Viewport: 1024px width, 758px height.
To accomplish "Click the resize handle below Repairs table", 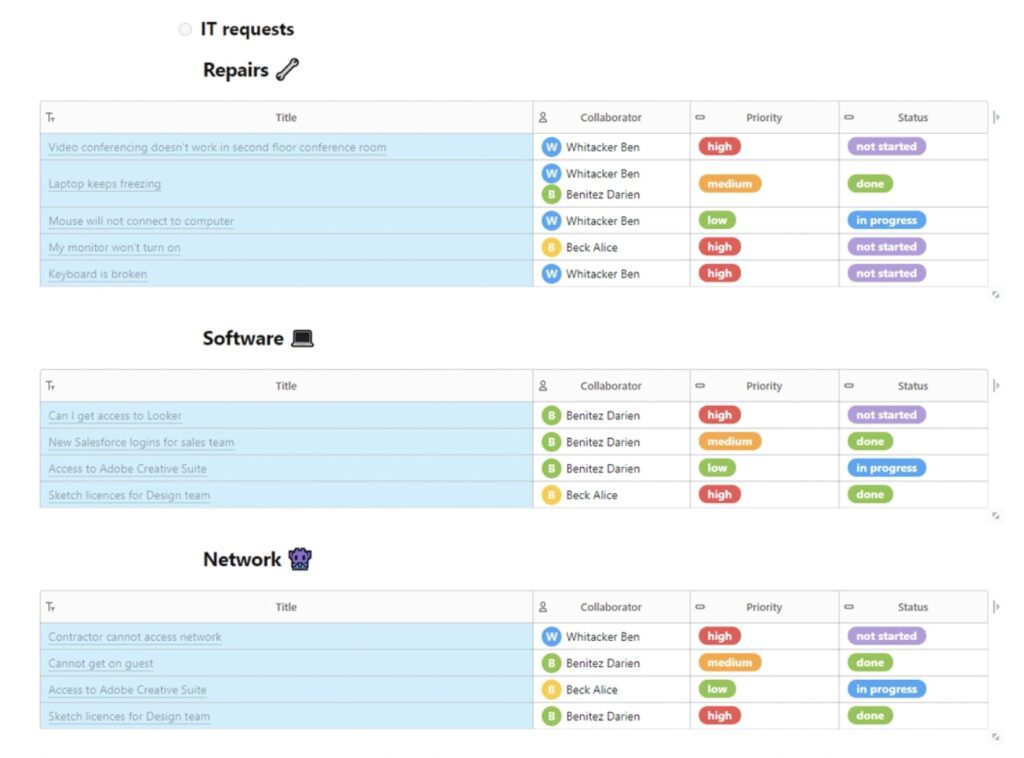I will point(996,294).
